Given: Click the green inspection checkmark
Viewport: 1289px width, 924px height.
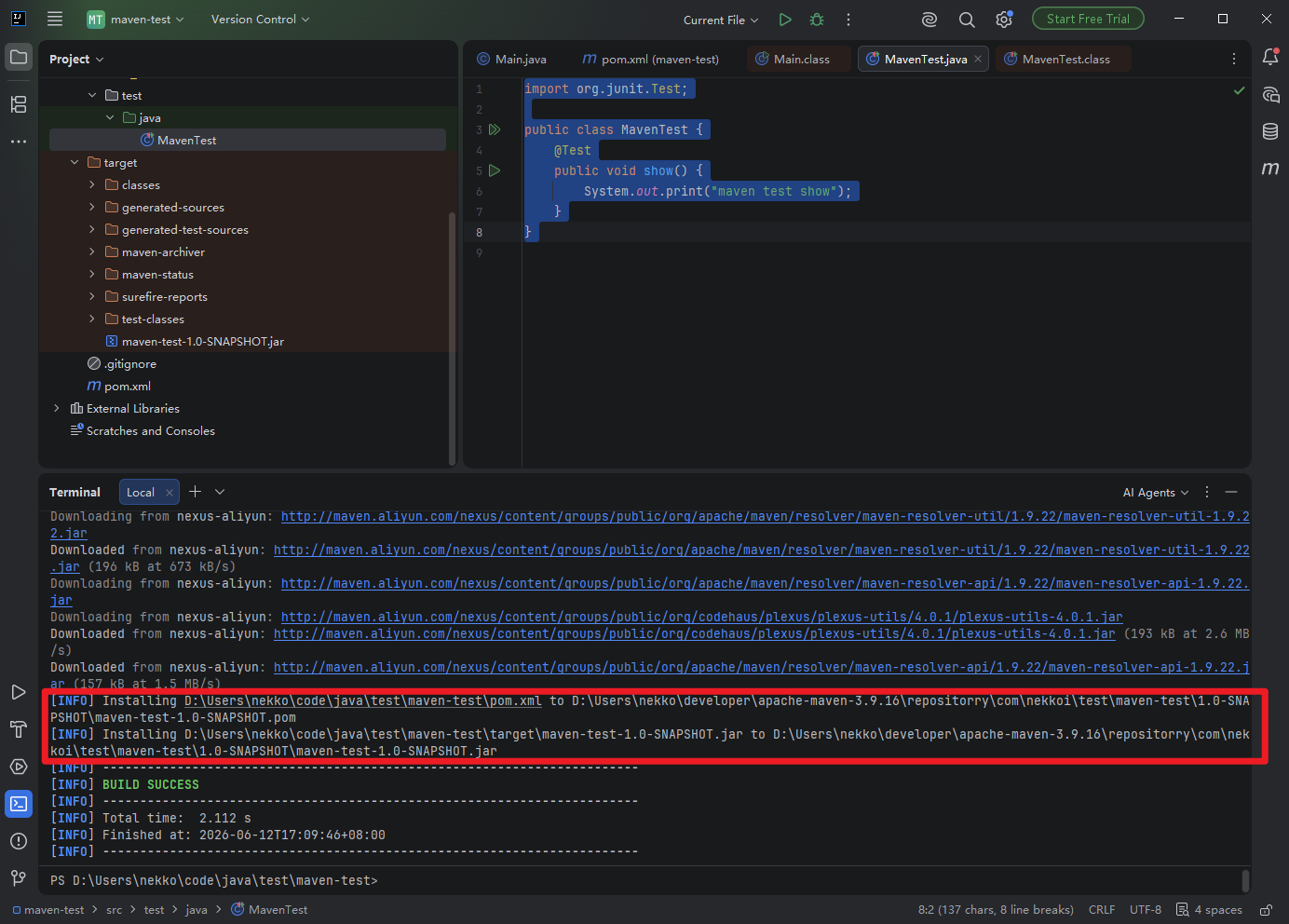Looking at the screenshot, I should coord(1240,90).
